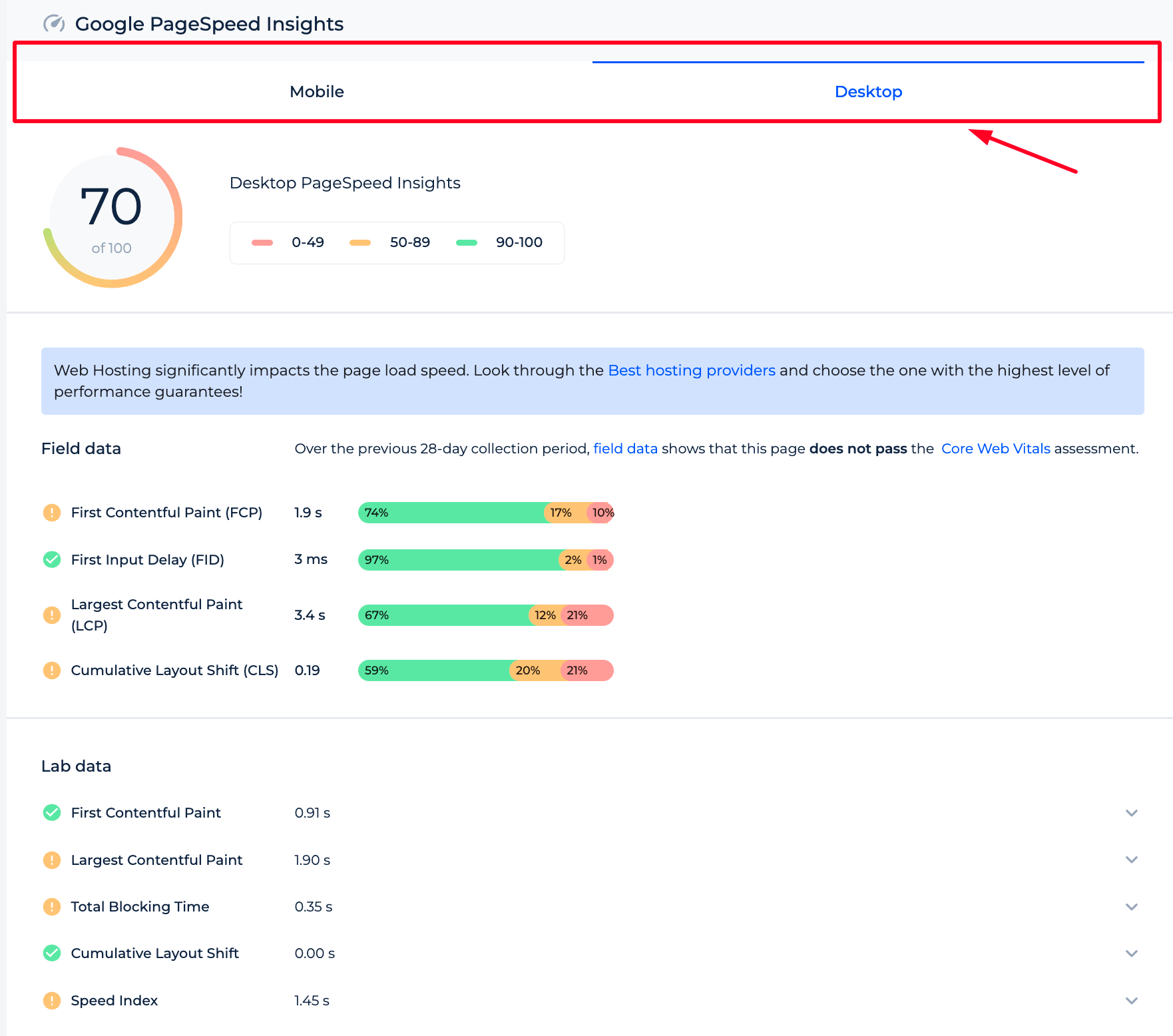Follow the Core Web Vitals link

(x=996, y=449)
